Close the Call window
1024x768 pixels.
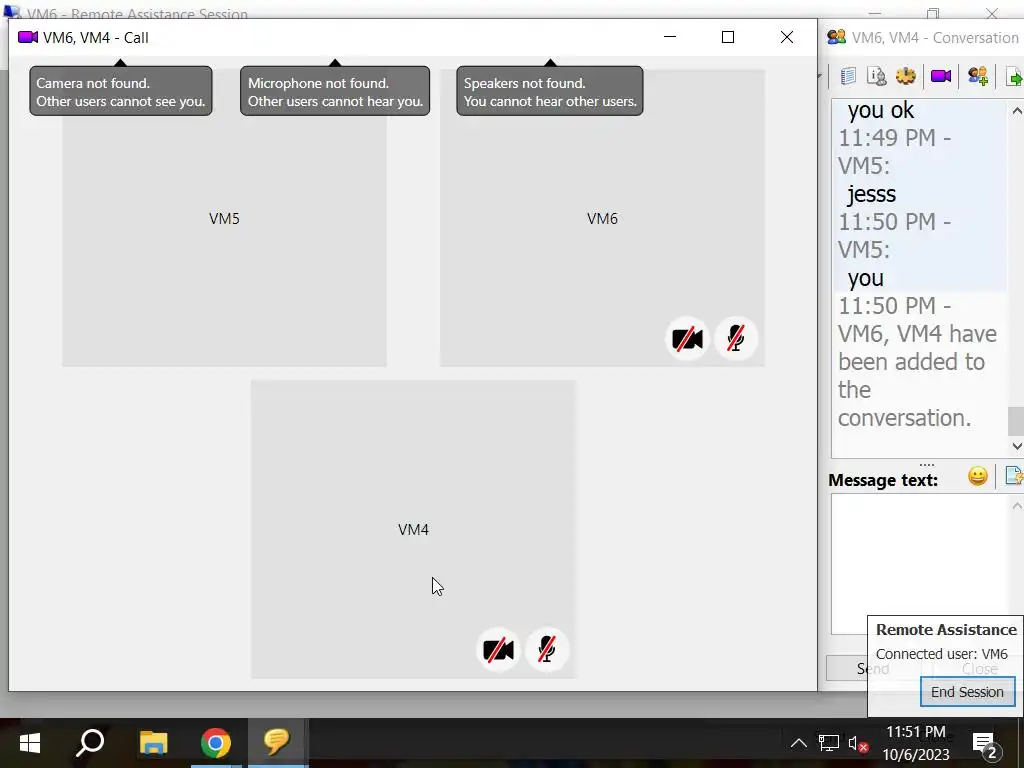point(787,37)
